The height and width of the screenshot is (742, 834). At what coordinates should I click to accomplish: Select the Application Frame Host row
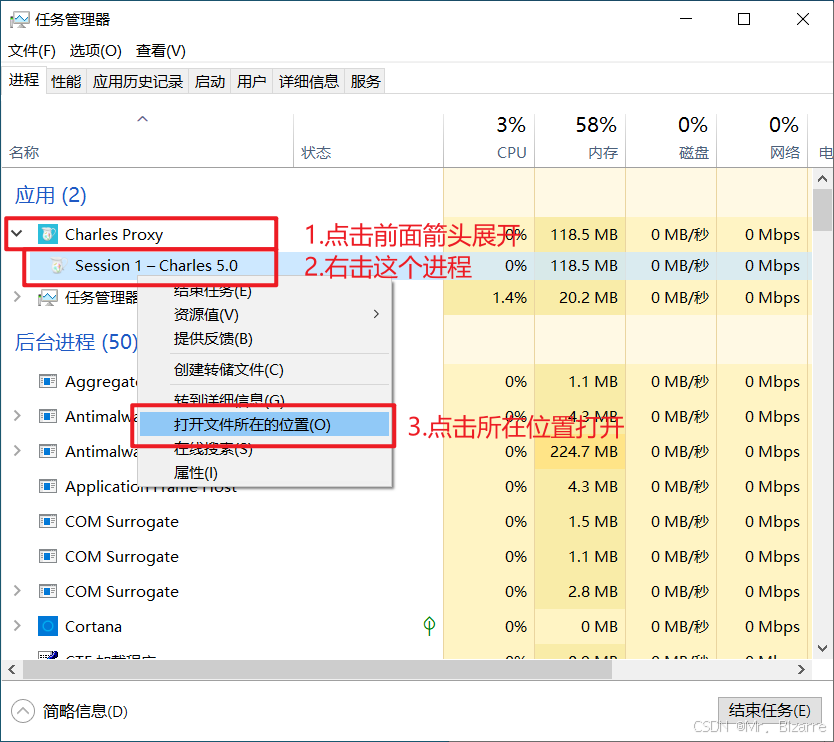(x=407, y=486)
